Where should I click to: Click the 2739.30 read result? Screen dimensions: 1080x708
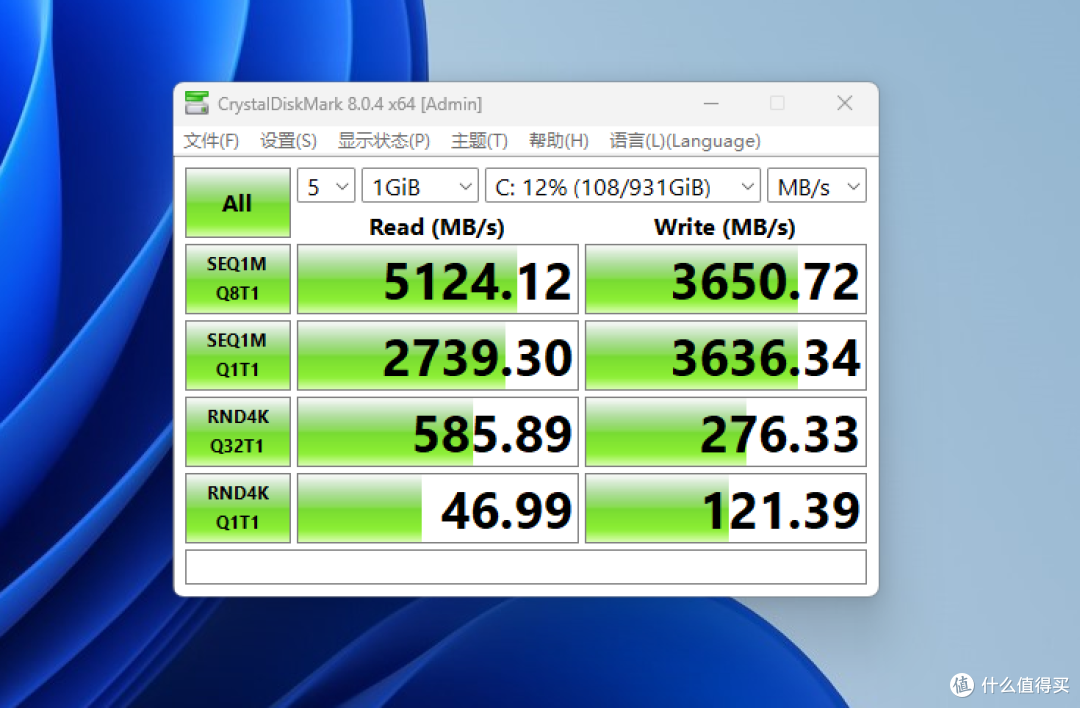tap(437, 355)
